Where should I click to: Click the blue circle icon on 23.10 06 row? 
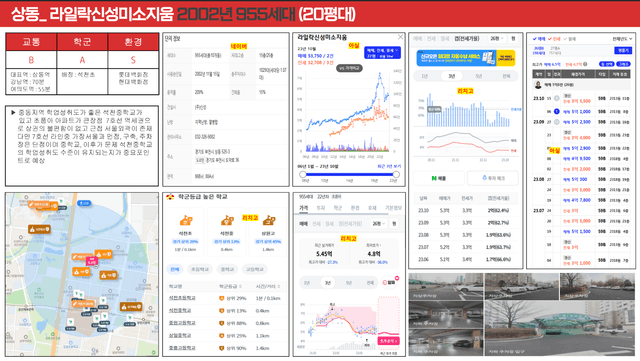pos(556,111)
